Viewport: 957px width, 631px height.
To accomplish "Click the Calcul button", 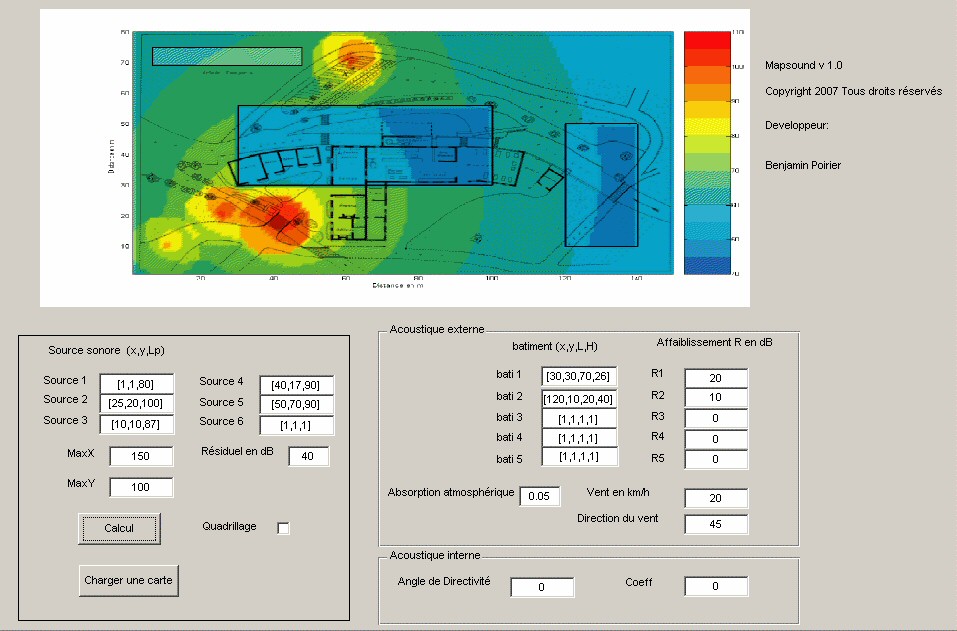I will (119, 528).
